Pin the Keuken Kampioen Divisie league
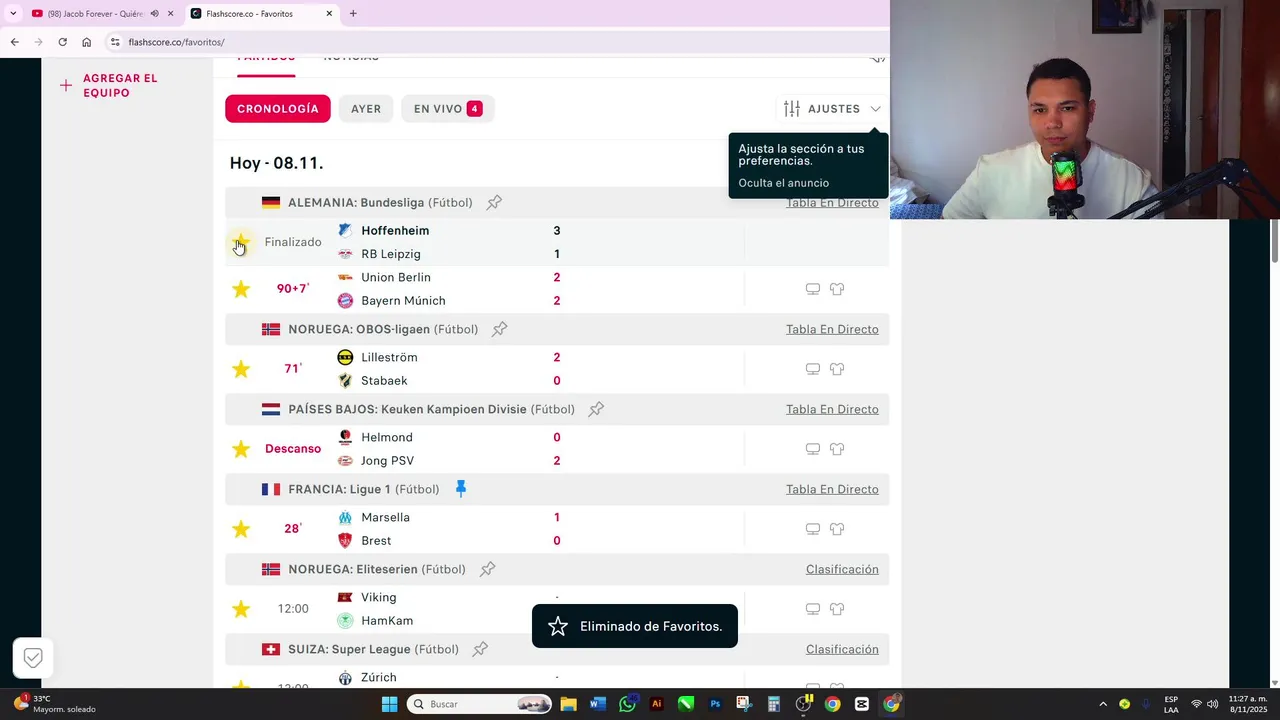The image size is (1280, 720). coord(596,409)
